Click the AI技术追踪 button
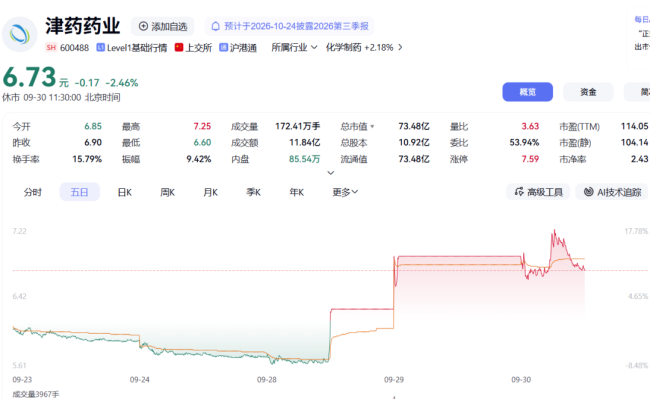650x399 pixels. click(x=611, y=192)
